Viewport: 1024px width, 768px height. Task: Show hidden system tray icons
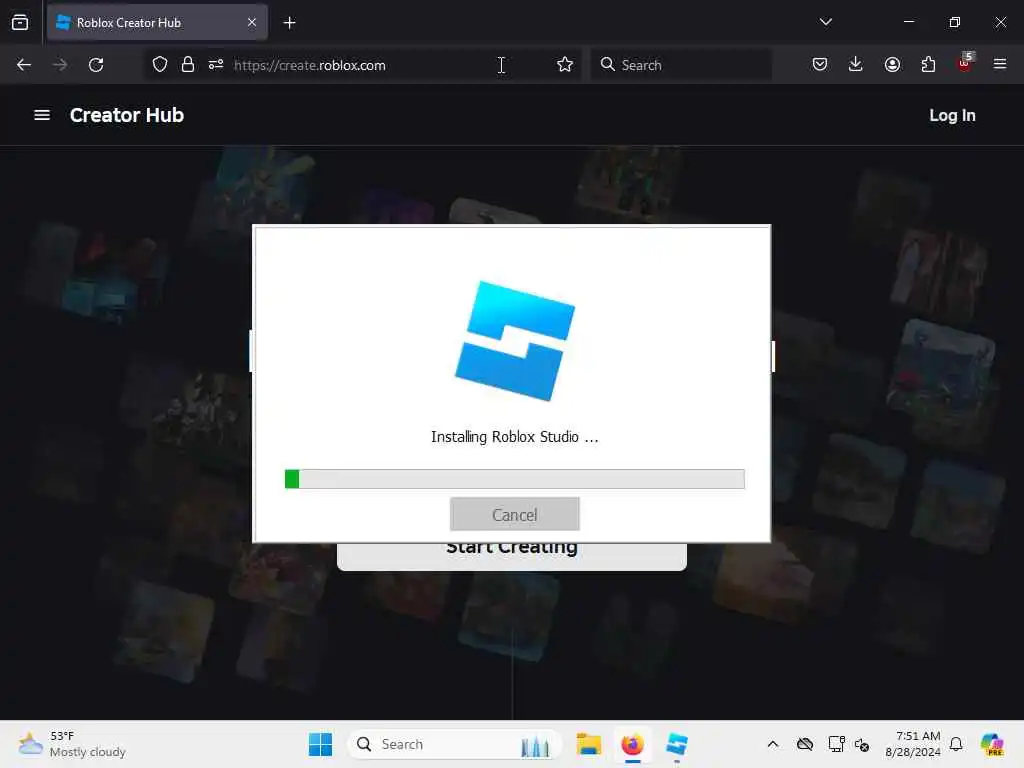(773, 744)
